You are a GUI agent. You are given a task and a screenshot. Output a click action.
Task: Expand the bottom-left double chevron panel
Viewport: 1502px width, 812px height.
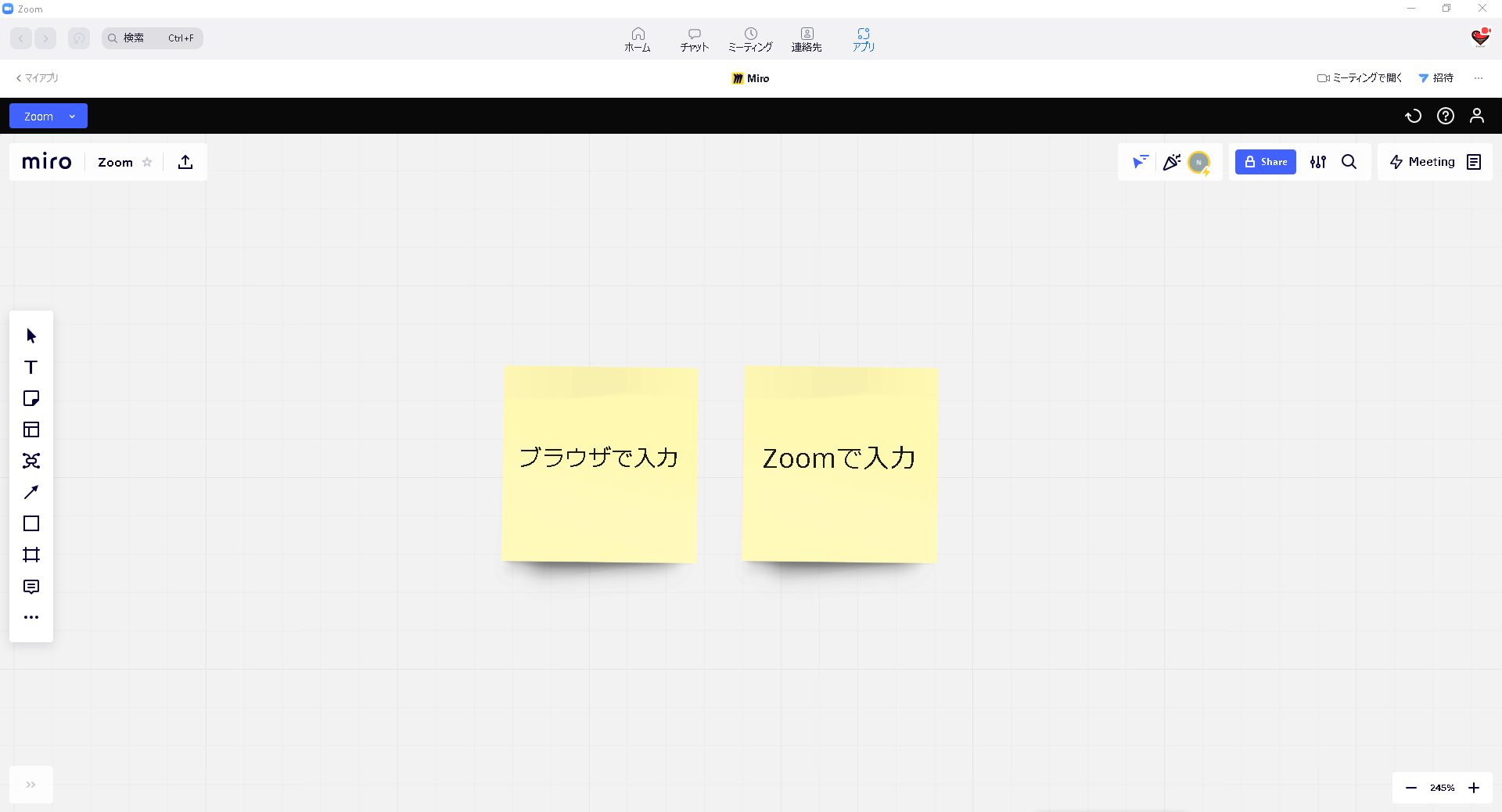click(x=31, y=785)
